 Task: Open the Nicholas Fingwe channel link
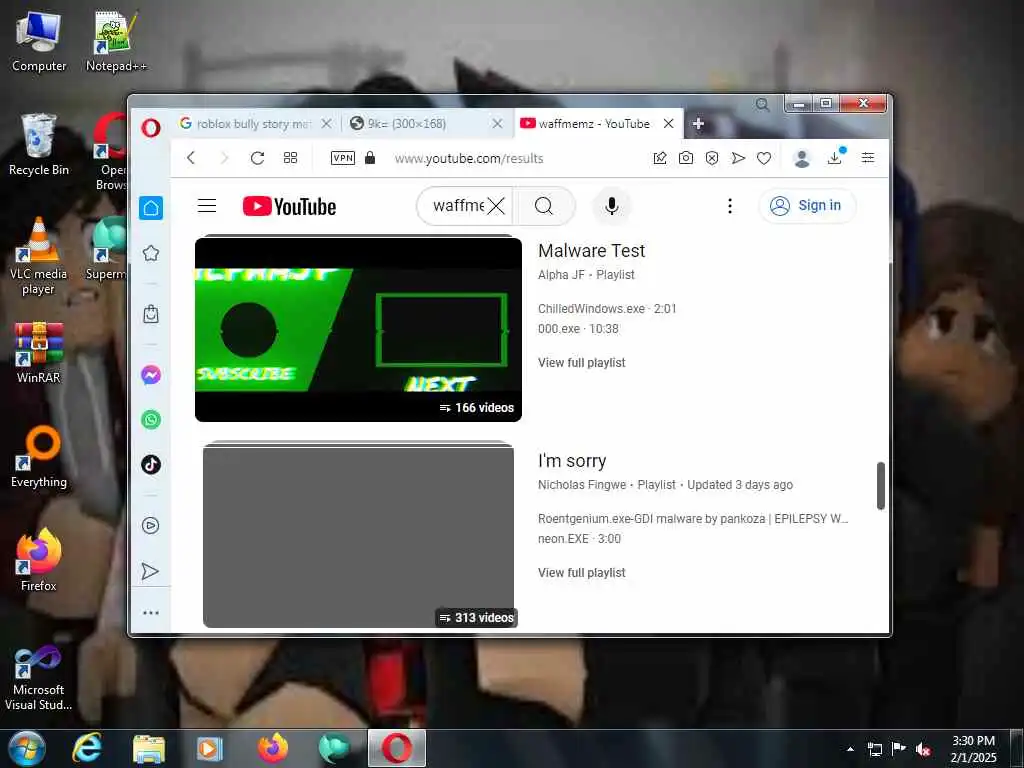point(583,485)
